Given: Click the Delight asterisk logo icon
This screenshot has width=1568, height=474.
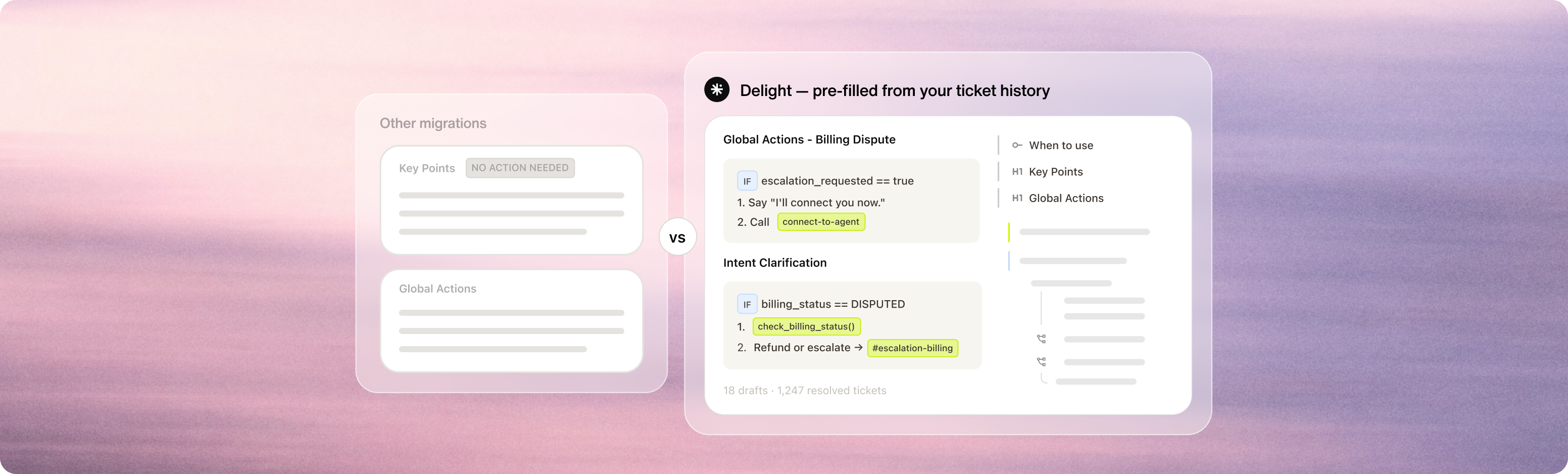Looking at the screenshot, I should click(x=716, y=89).
